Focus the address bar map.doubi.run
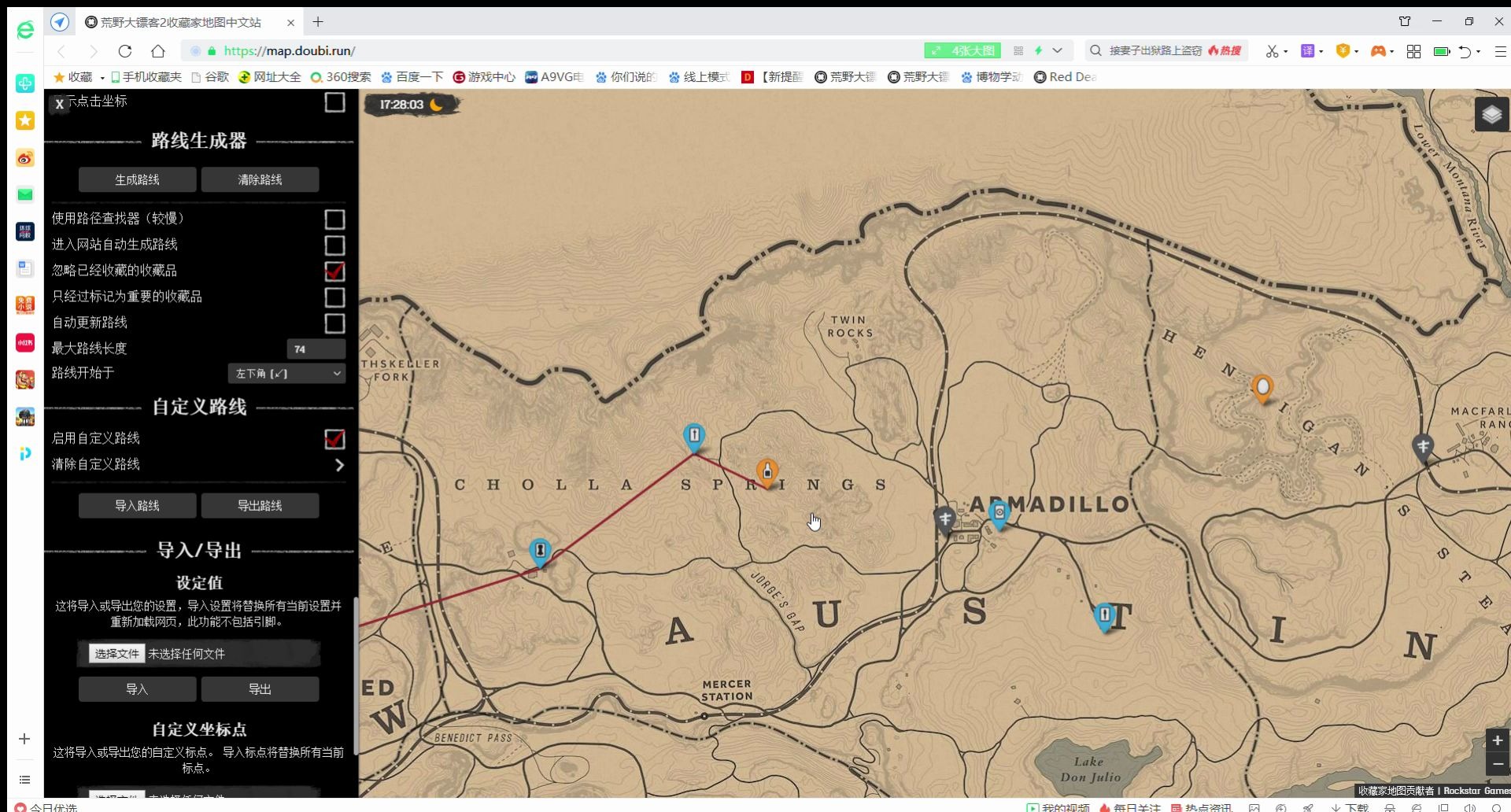Image resolution: width=1511 pixels, height=812 pixels. pyautogui.click(x=551, y=51)
